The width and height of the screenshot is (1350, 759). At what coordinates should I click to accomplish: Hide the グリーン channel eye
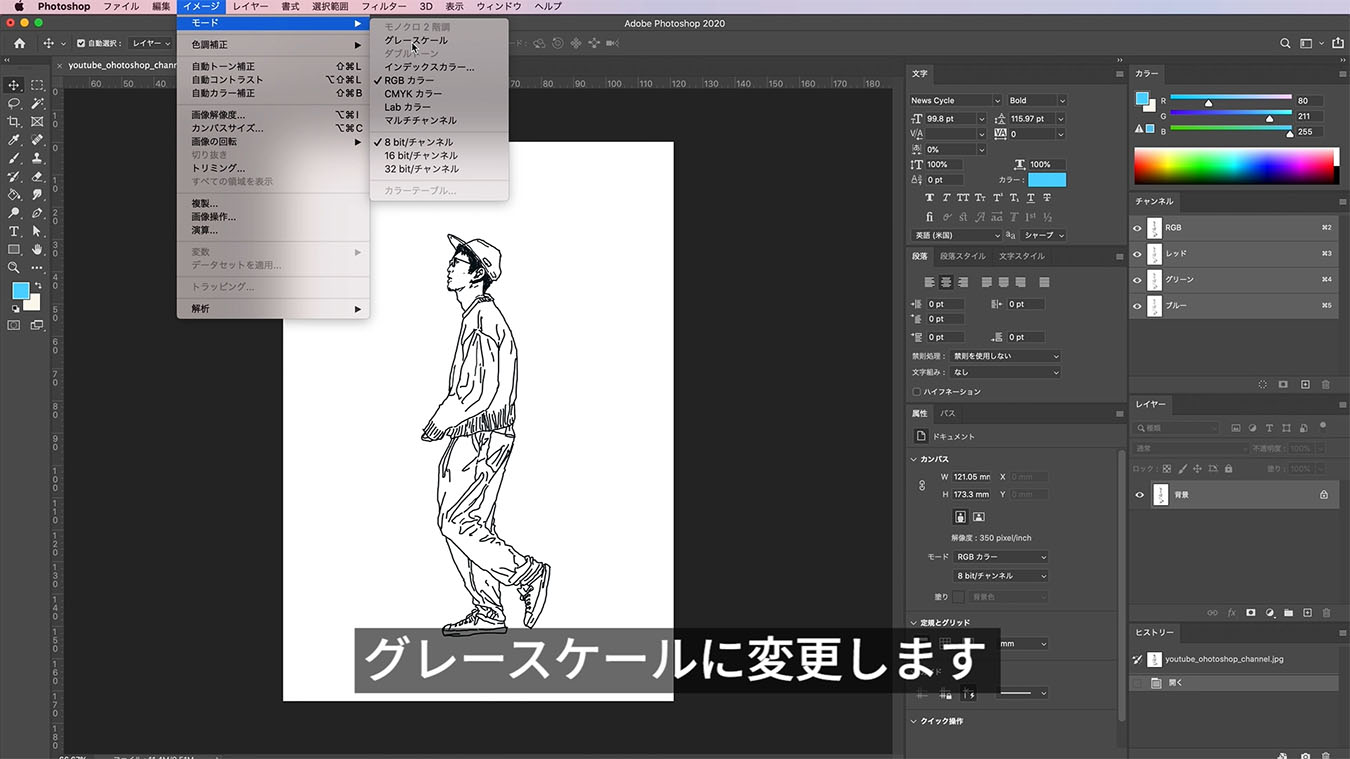click(1137, 279)
